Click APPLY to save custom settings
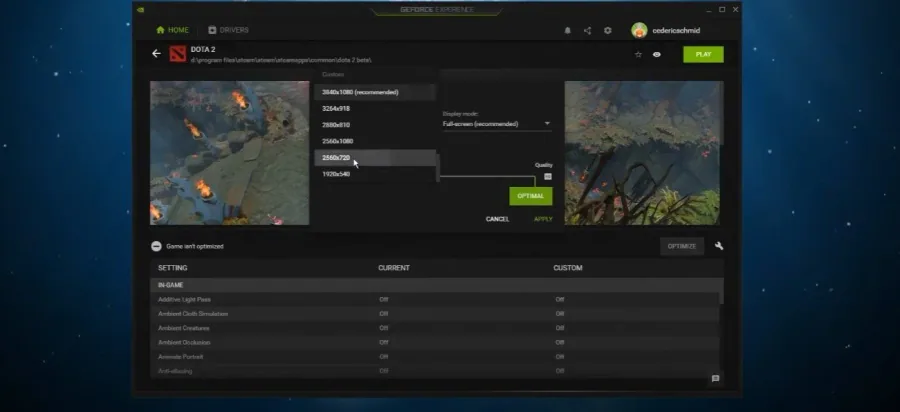 [543, 219]
